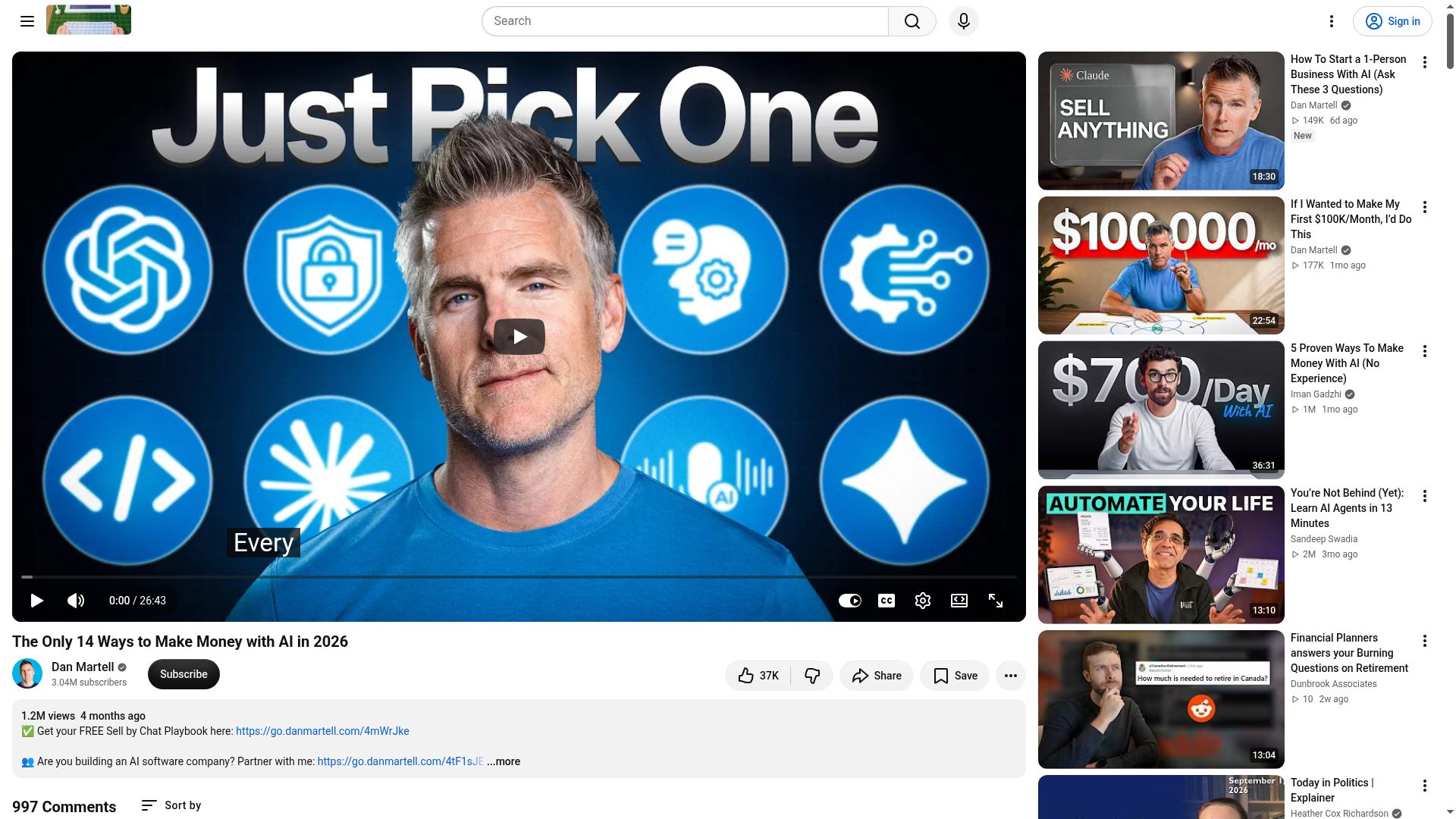Click the '997 Comments' heading
This screenshot has height=819, width=1456.
tap(64, 807)
